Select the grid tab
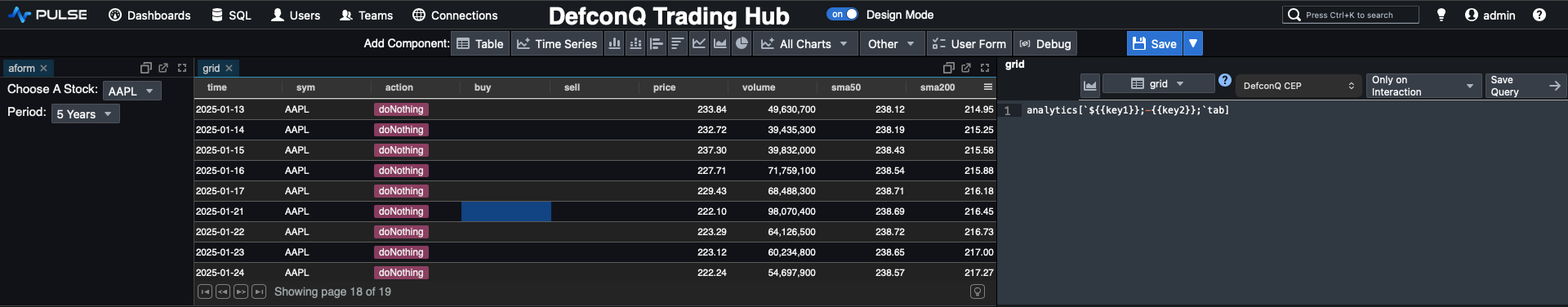The width and height of the screenshot is (1568, 307). point(211,68)
